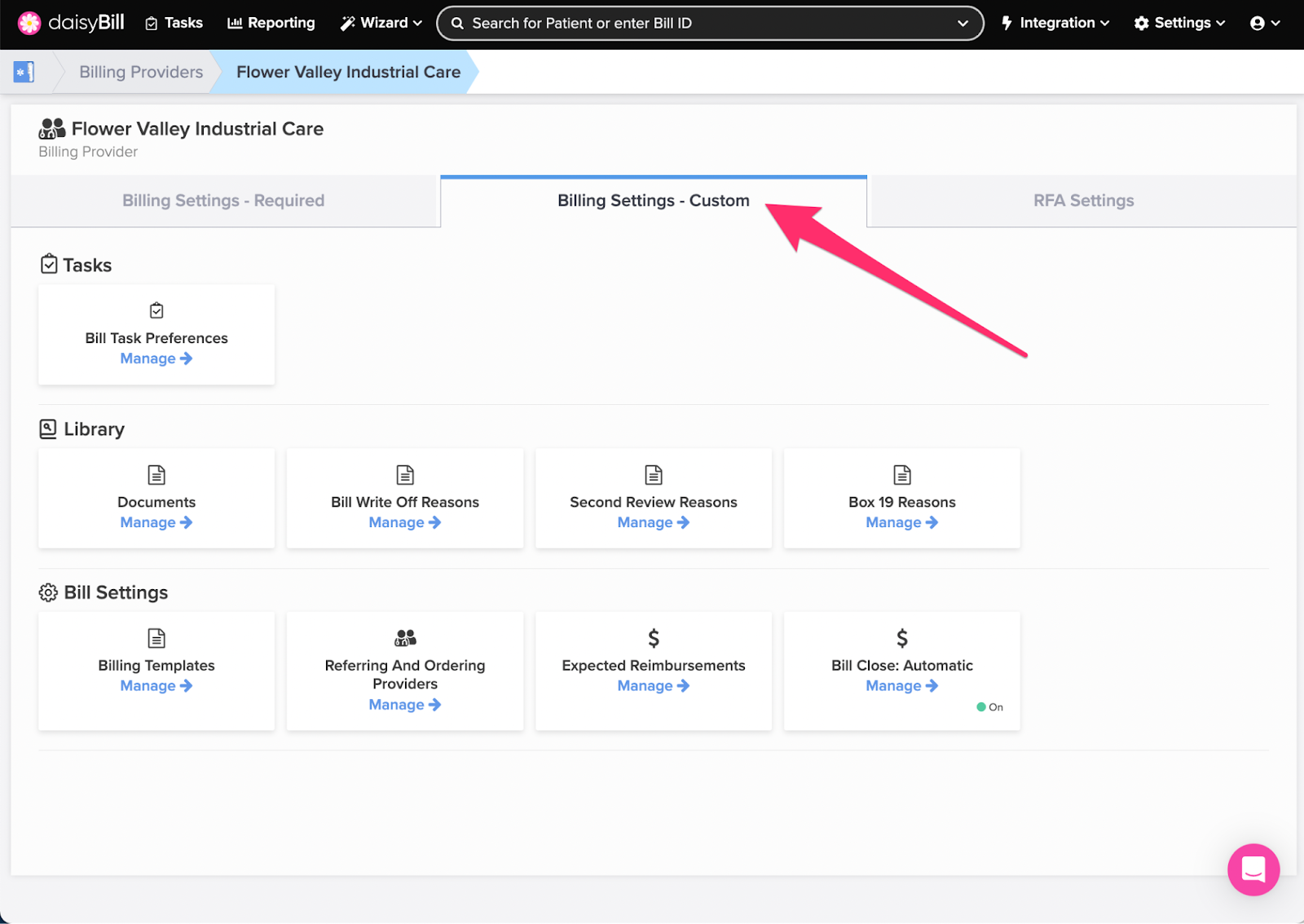Click Expected Reimbursements dollar icon
This screenshot has height=924, width=1304.
pos(654,638)
